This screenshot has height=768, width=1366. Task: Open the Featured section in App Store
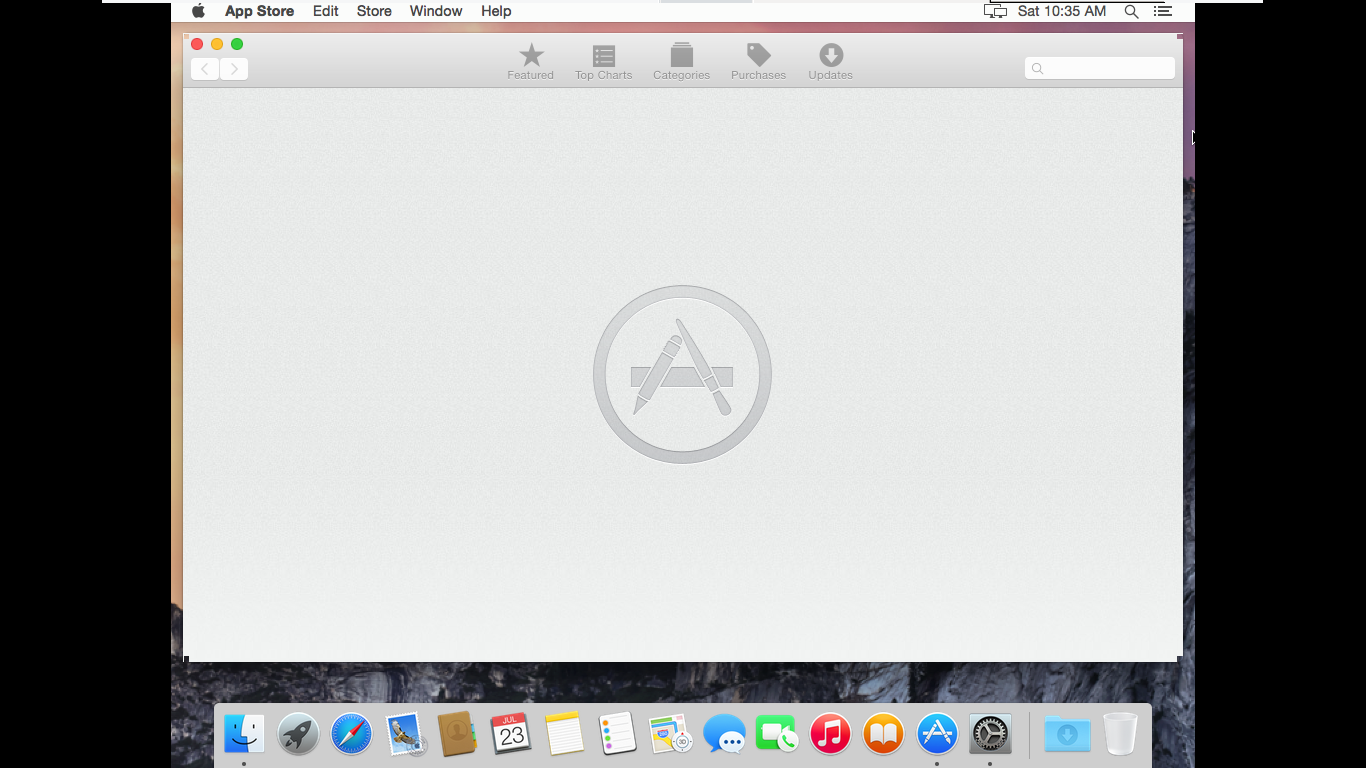[x=530, y=62]
